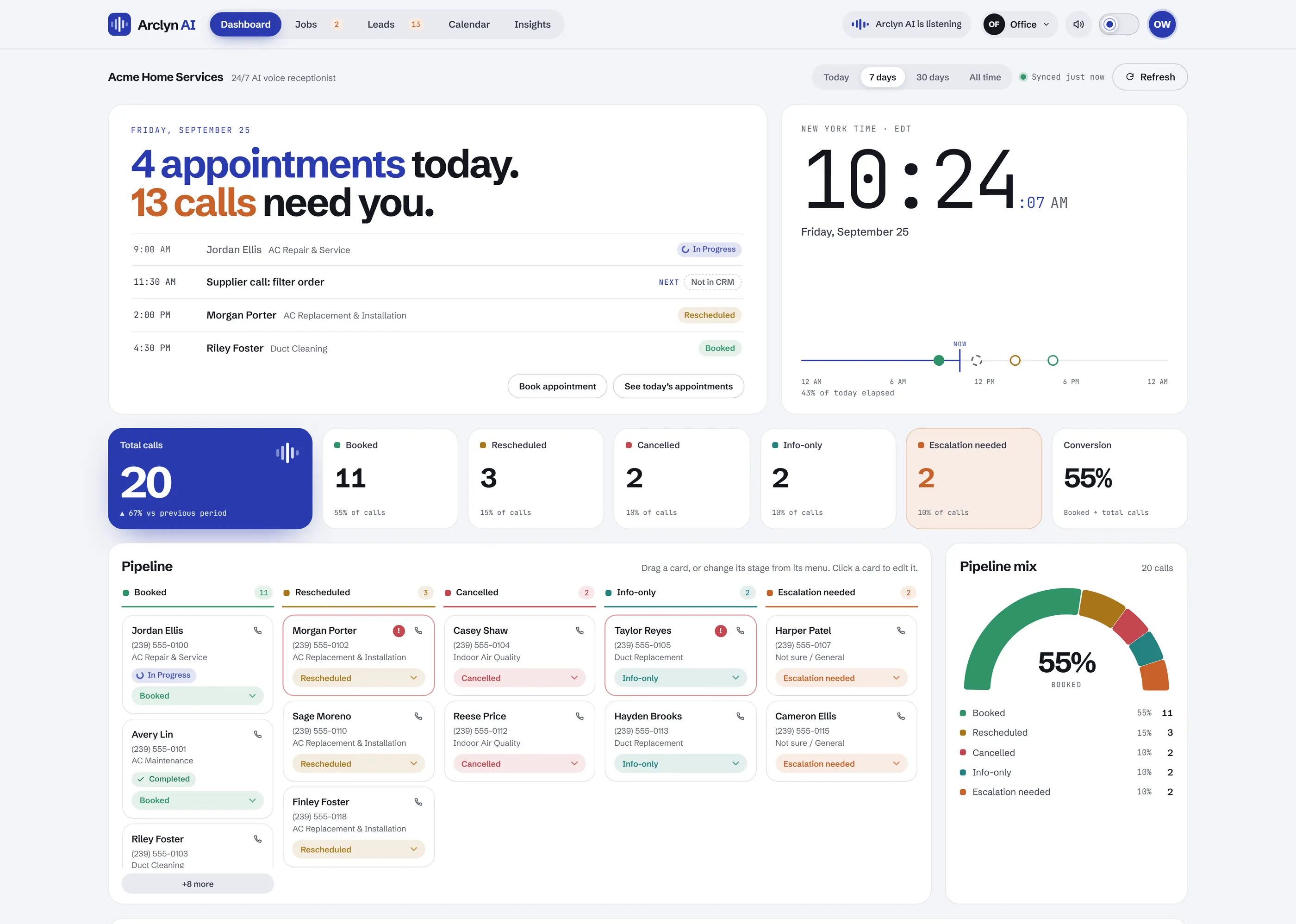Call Sage Moreno via phone icon
Image resolution: width=1296 pixels, height=924 pixels.
(x=418, y=716)
